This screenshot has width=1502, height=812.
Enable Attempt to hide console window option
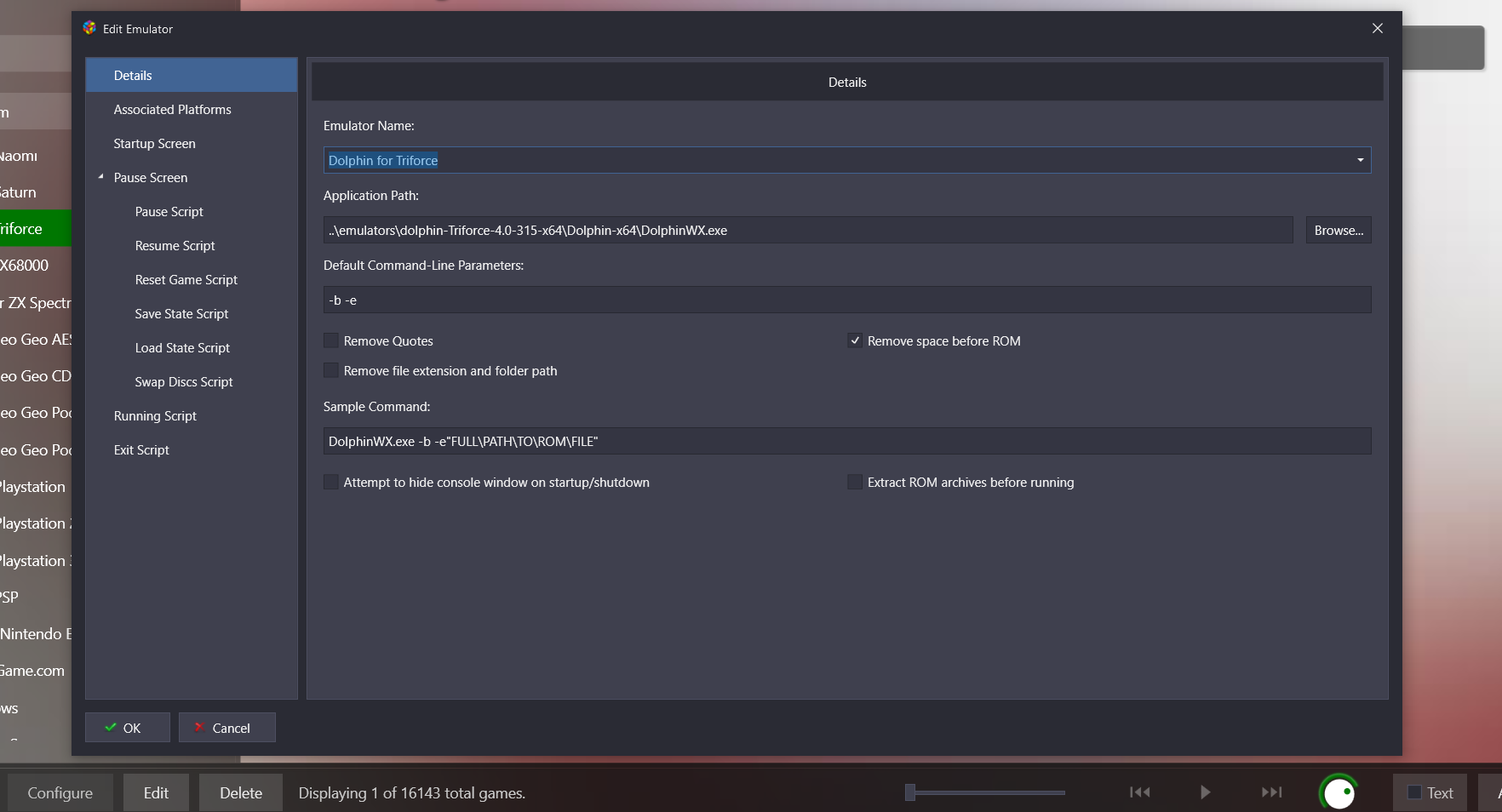(331, 482)
